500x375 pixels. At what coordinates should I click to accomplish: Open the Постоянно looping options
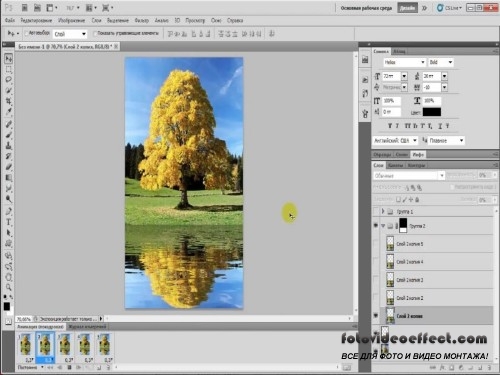click(x=30, y=367)
